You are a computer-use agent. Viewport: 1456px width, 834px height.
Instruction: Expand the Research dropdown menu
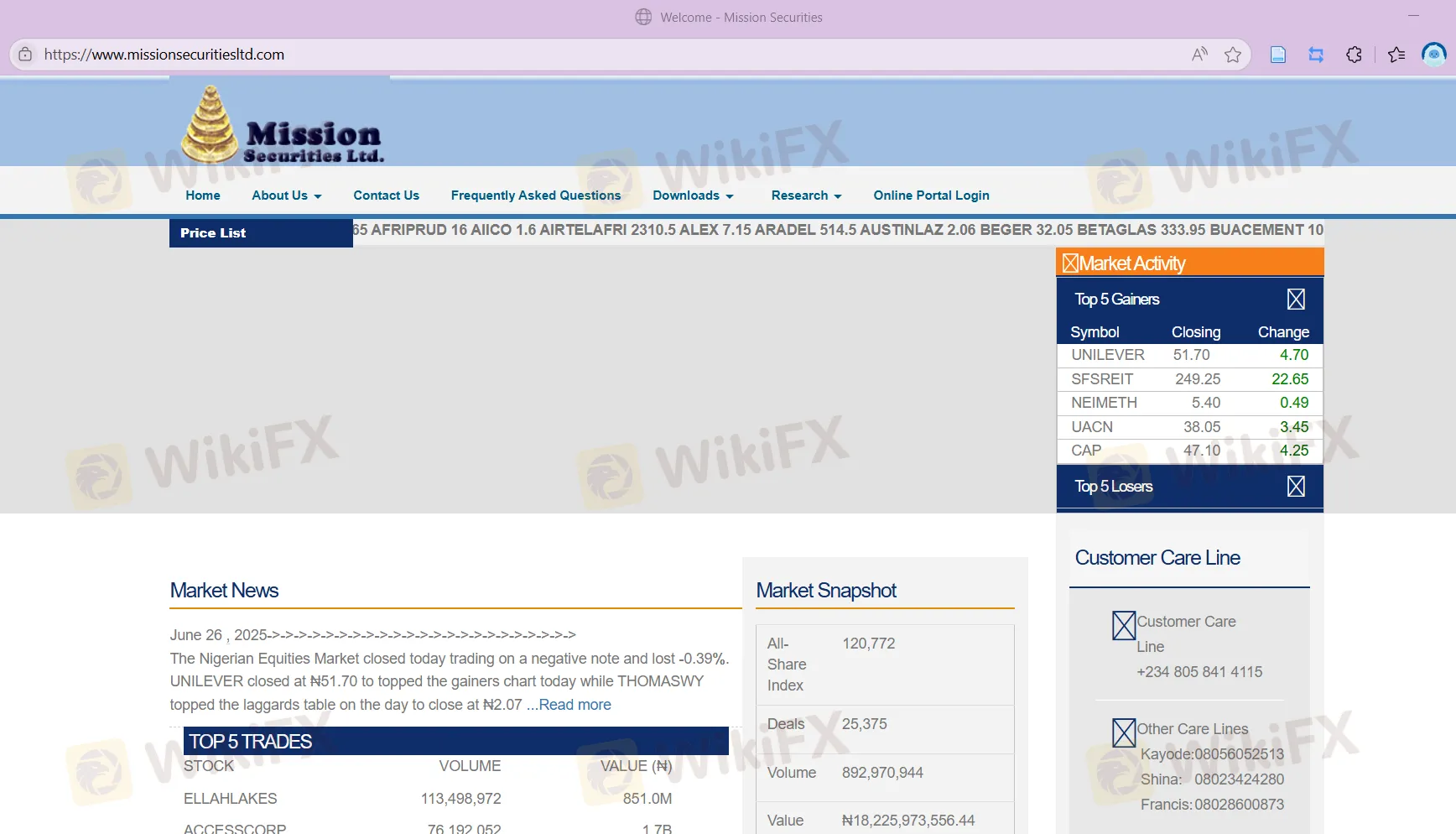point(805,195)
